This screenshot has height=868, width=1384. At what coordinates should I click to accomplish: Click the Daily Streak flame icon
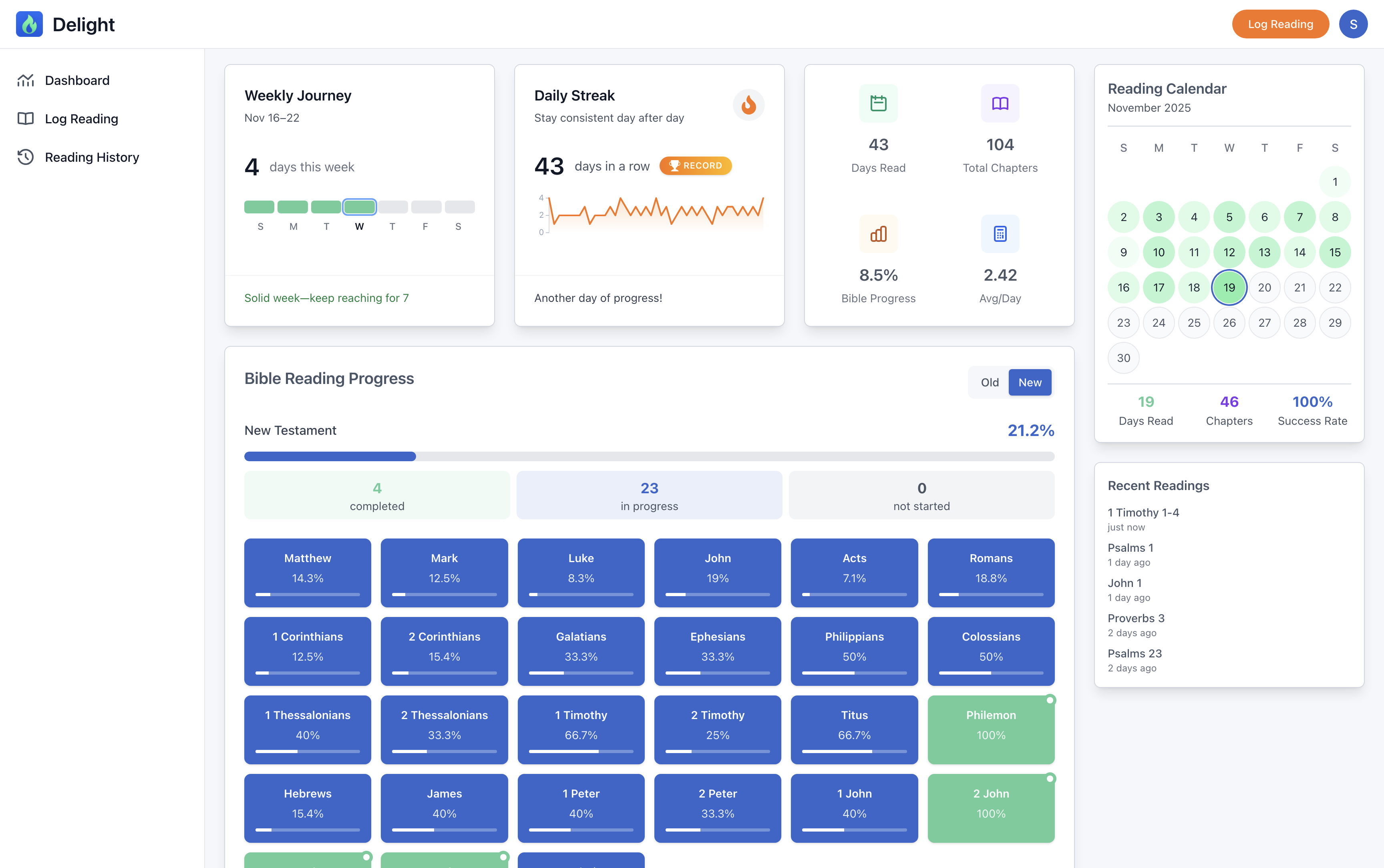748,105
